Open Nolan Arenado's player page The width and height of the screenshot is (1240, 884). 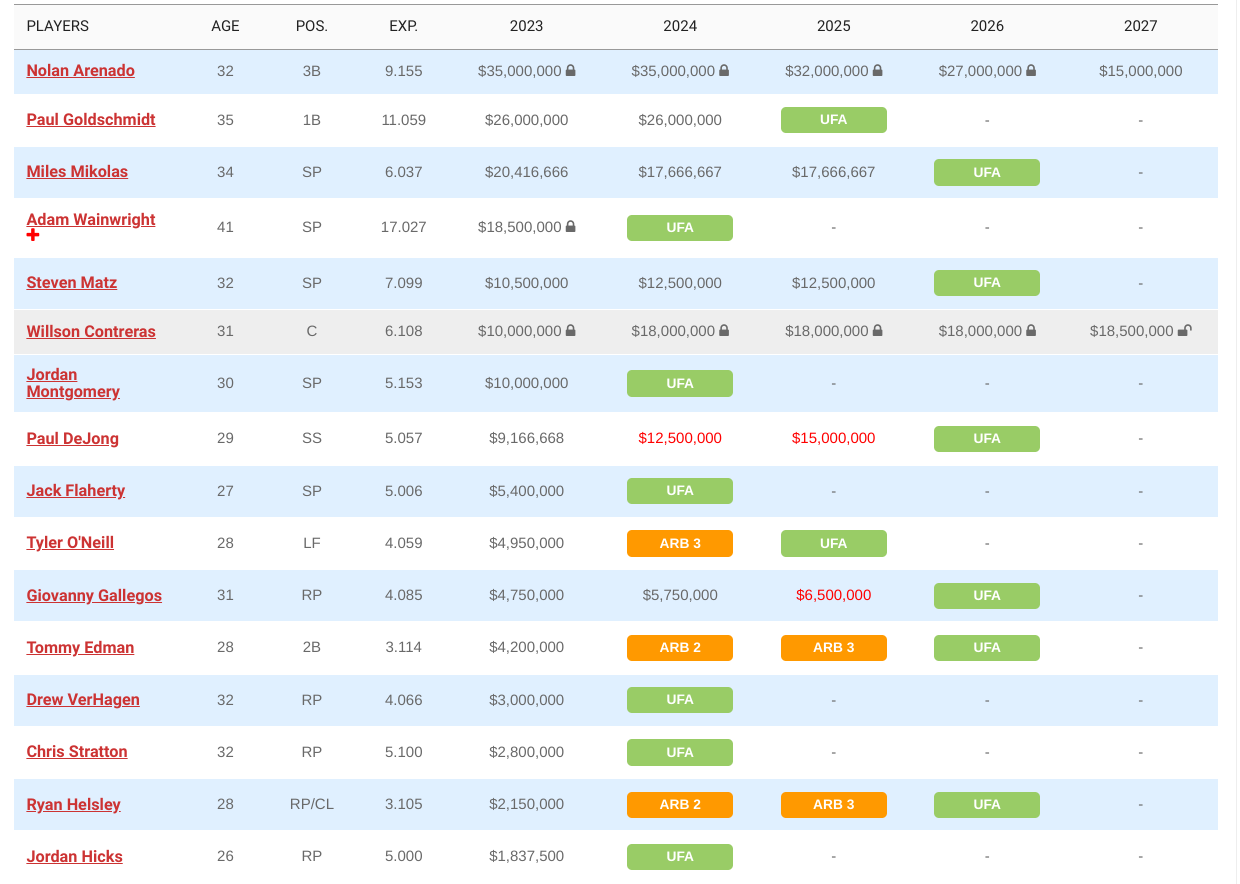pos(81,71)
